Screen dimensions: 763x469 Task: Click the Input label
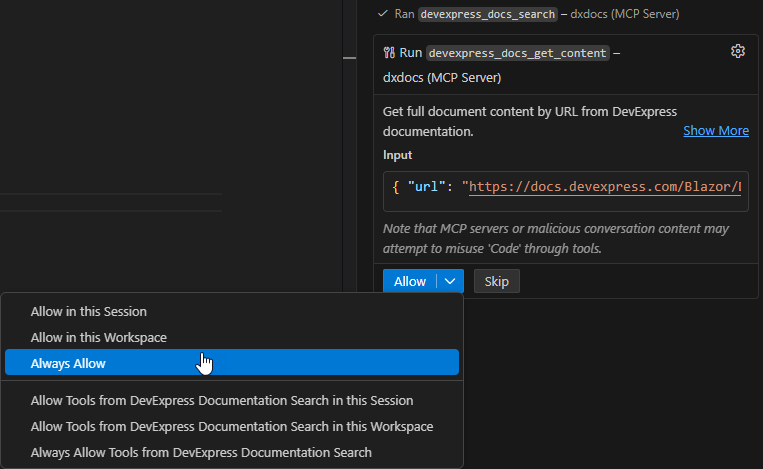coord(397,155)
